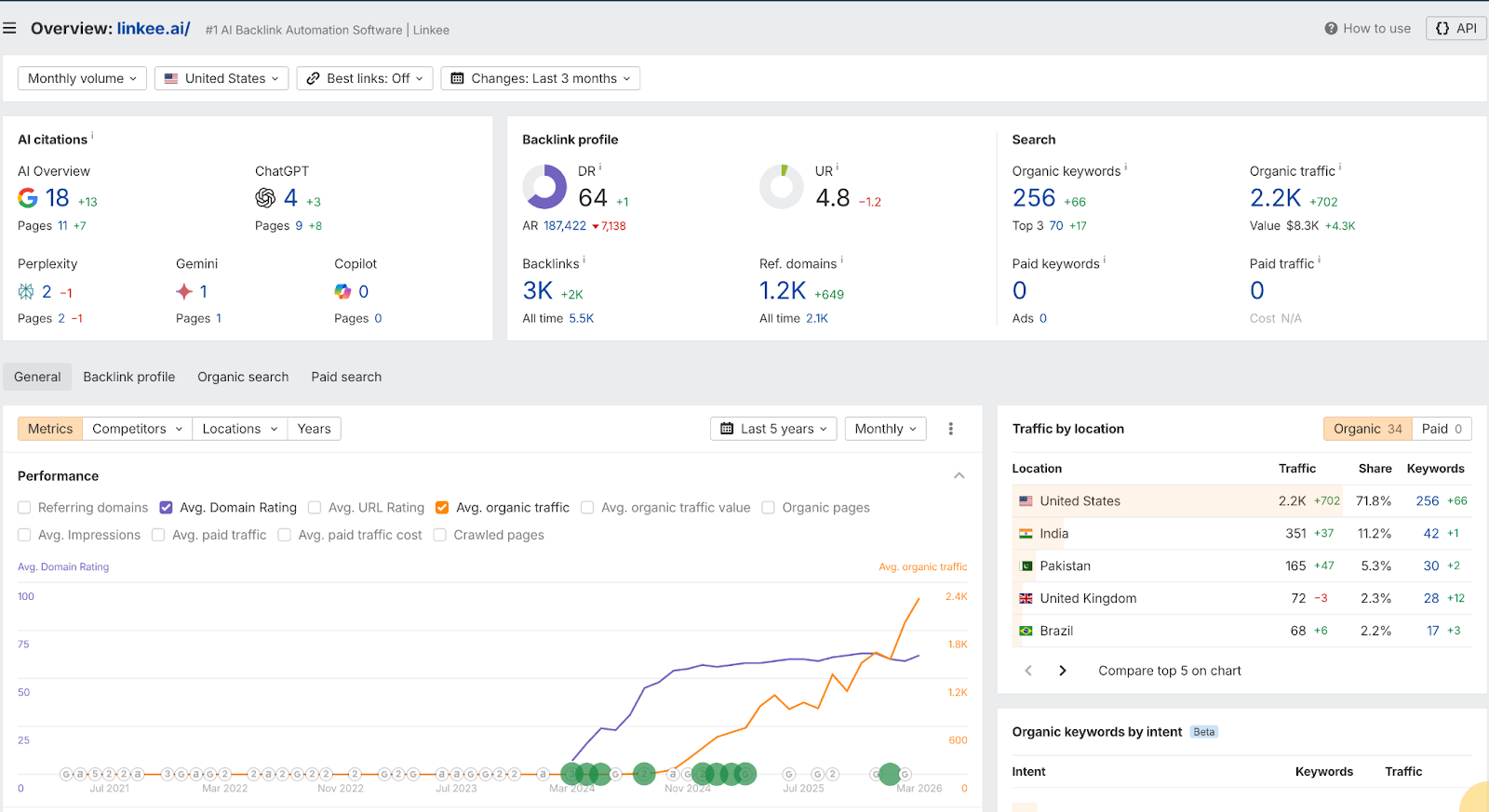This screenshot has height=812, width=1489.
Task: Enable the Referring domains checkbox
Action: coord(24,508)
